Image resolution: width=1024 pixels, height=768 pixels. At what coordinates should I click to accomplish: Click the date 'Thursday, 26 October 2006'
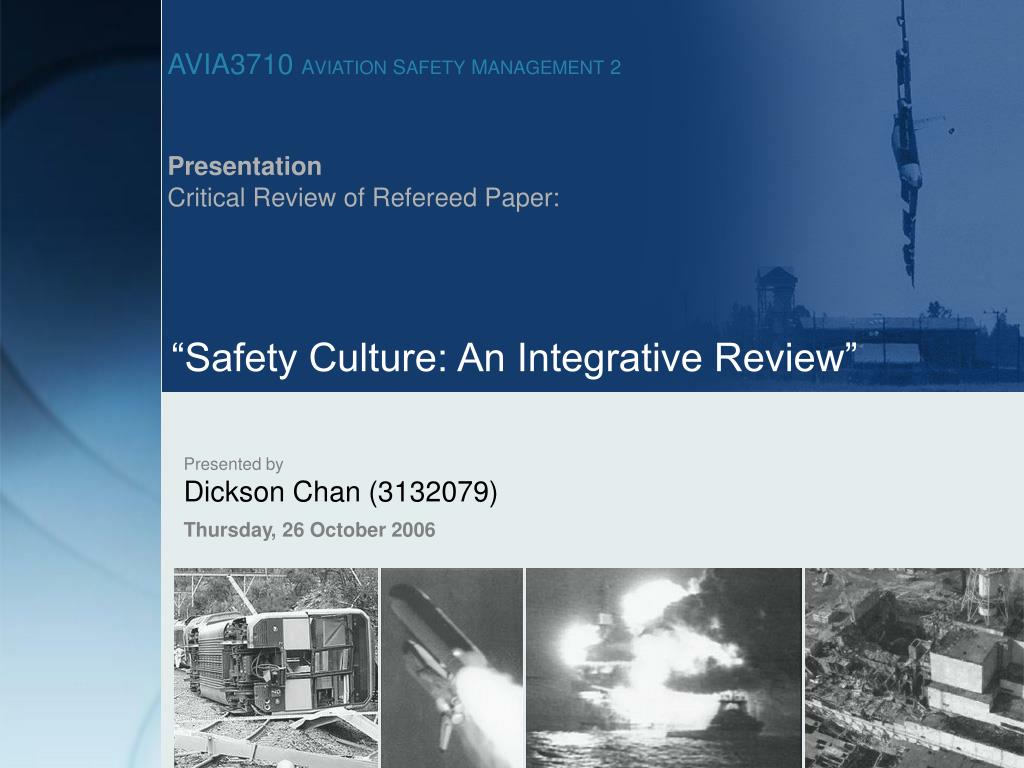310,530
